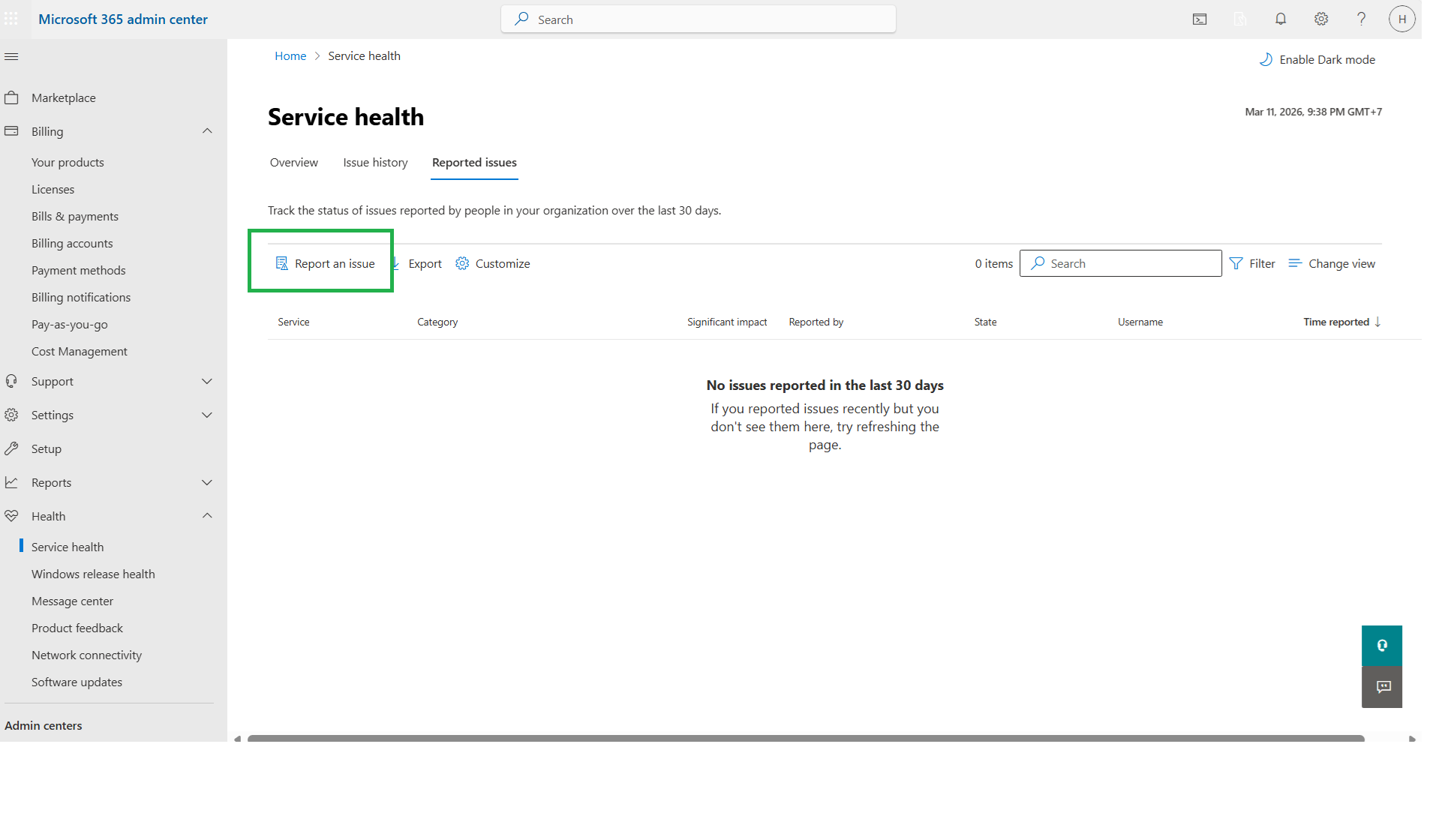Click the Setup wrench icon in sidebar
Image resolution: width=1430 pixels, height=840 pixels.
[x=11, y=448]
